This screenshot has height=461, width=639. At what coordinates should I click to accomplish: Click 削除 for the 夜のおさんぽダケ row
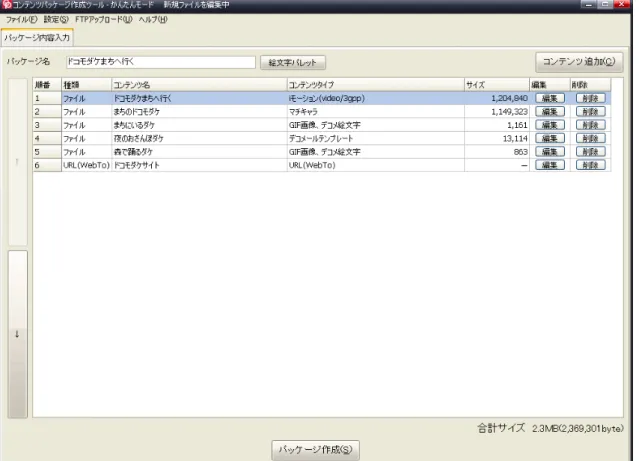pyautogui.click(x=590, y=139)
